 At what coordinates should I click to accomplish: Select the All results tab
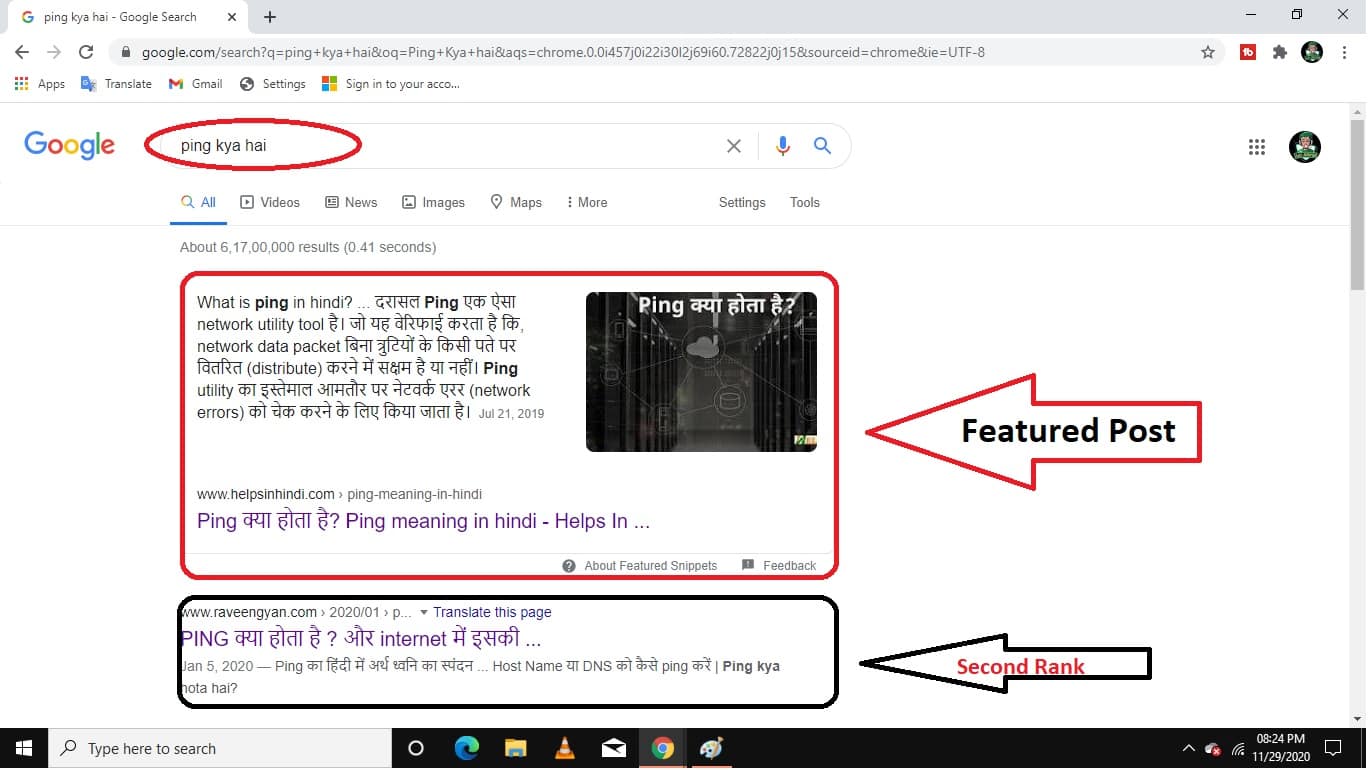pos(198,202)
